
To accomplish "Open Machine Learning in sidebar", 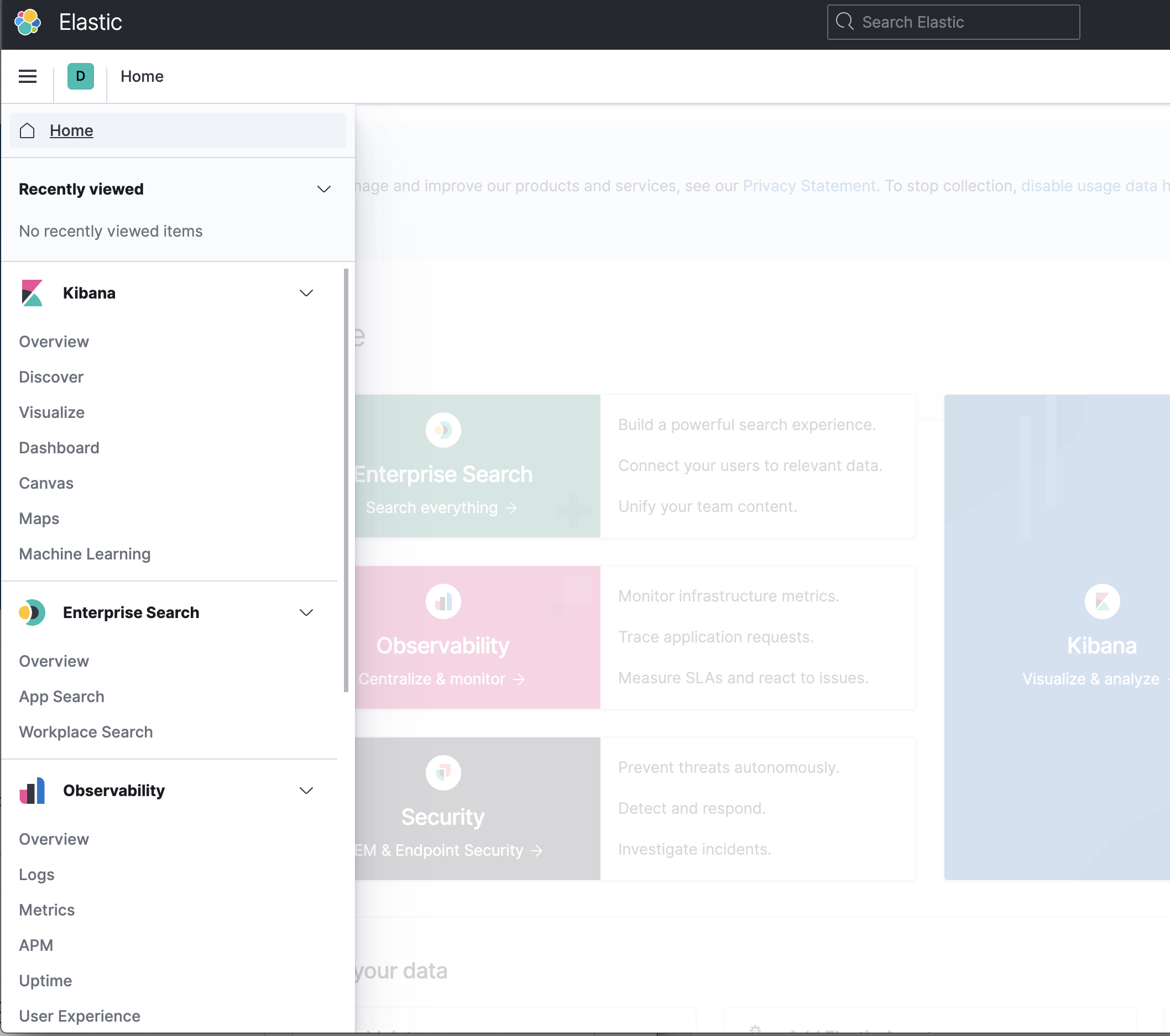I will (85, 554).
